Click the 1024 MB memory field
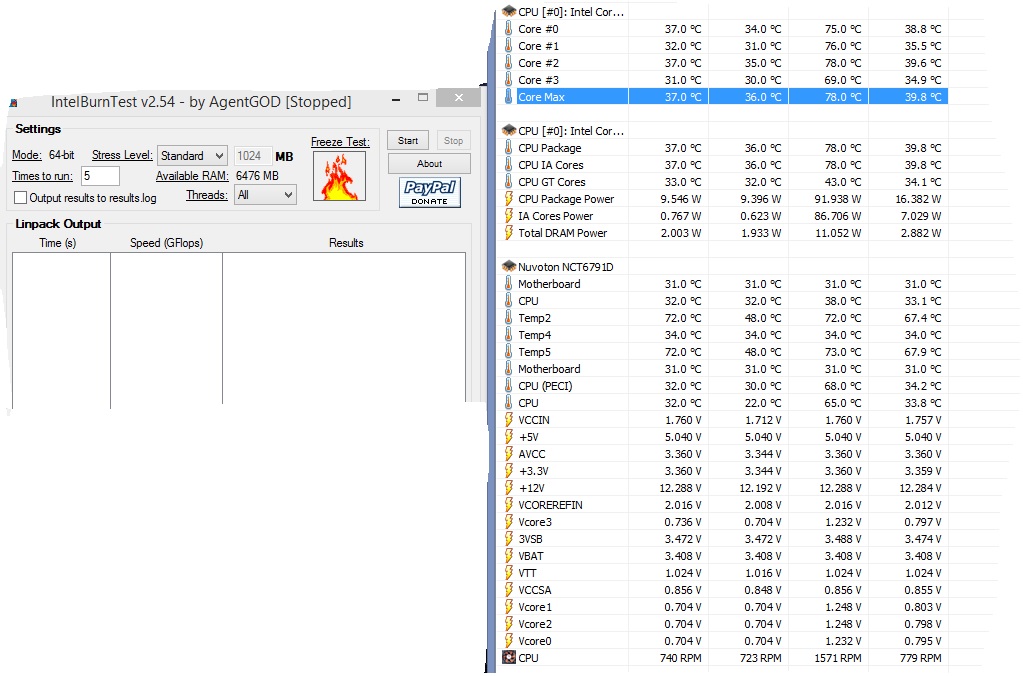The image size is (1023, 676). pyautogui.click(x=252, y=156)
